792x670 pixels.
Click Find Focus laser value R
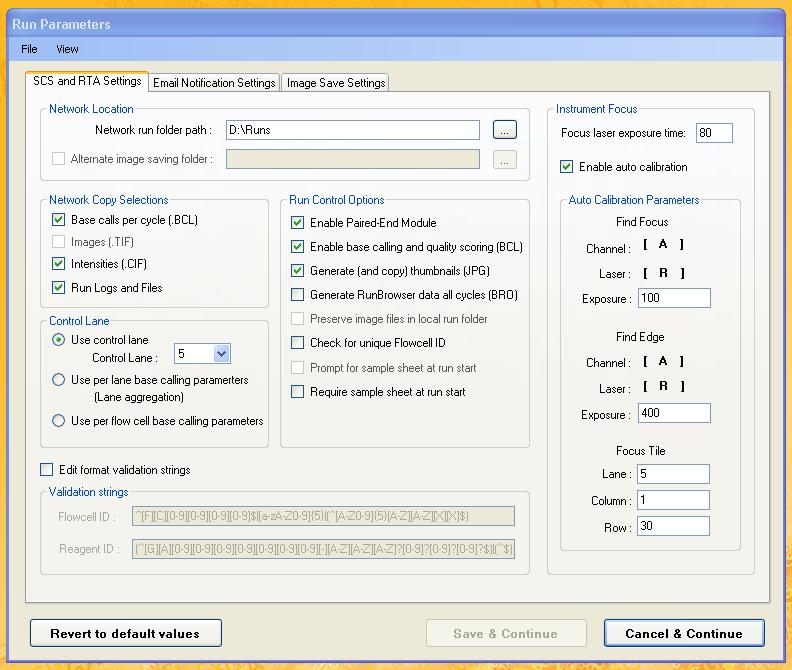(663, 273)
